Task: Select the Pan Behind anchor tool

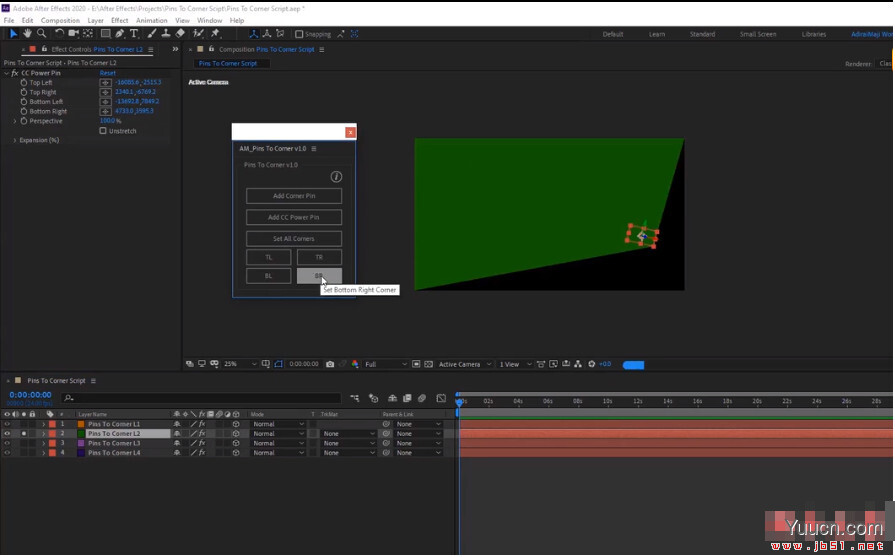Action: pos(88,34)
